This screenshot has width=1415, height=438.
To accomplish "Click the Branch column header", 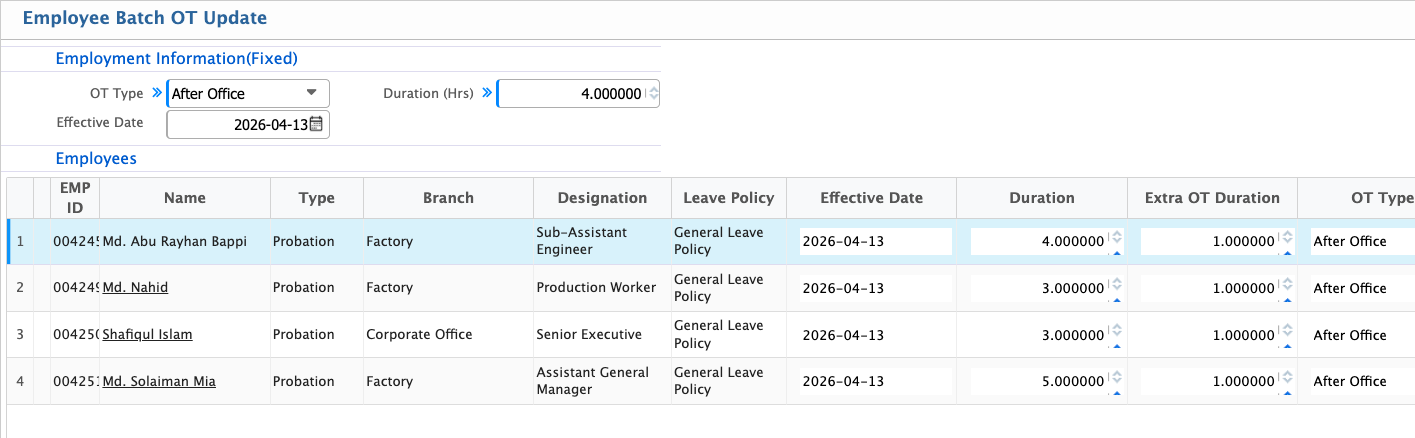I will click(x=448, y=198).
